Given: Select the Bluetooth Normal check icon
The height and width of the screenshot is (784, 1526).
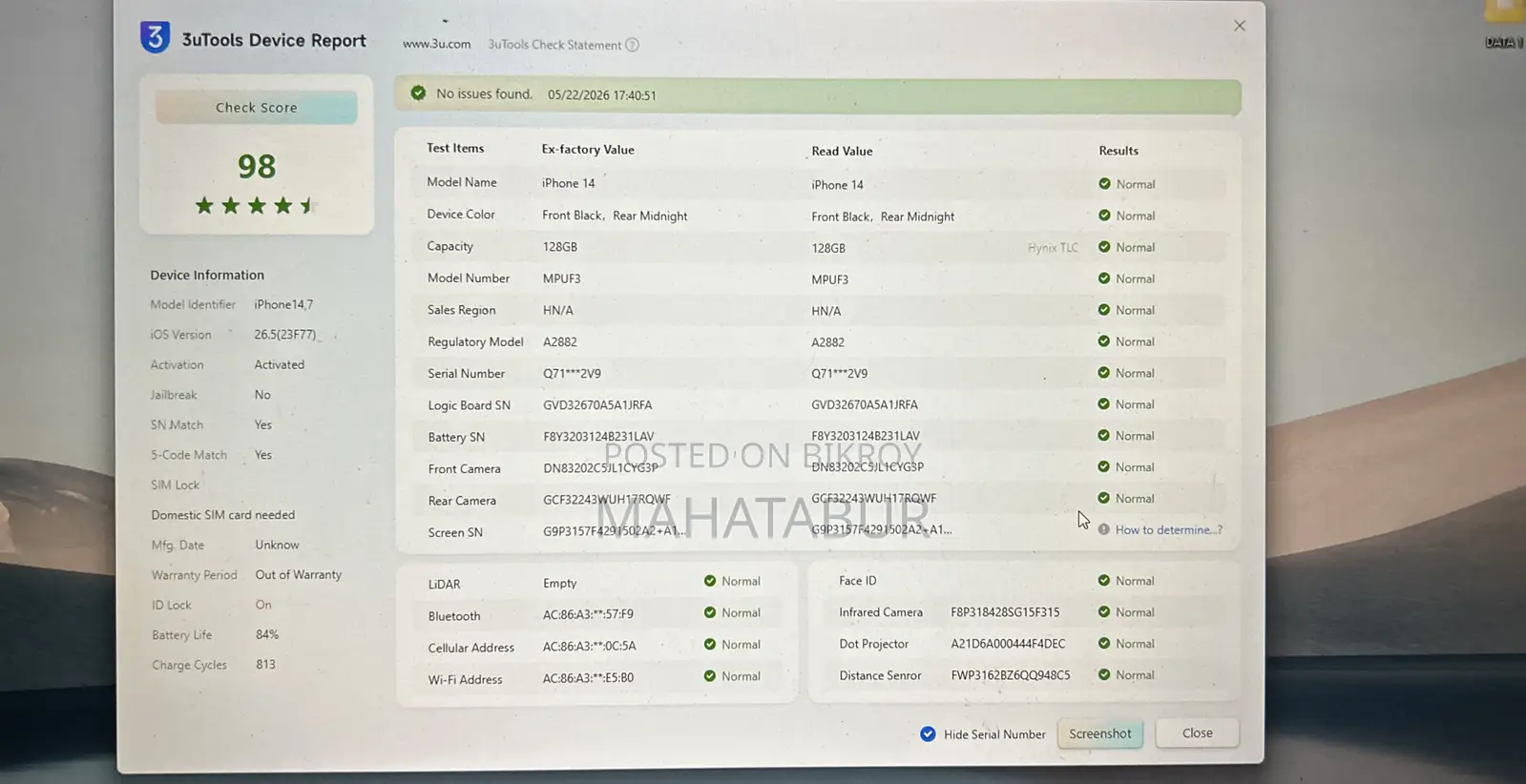Looking at the screenshot, I should point(710,612).
